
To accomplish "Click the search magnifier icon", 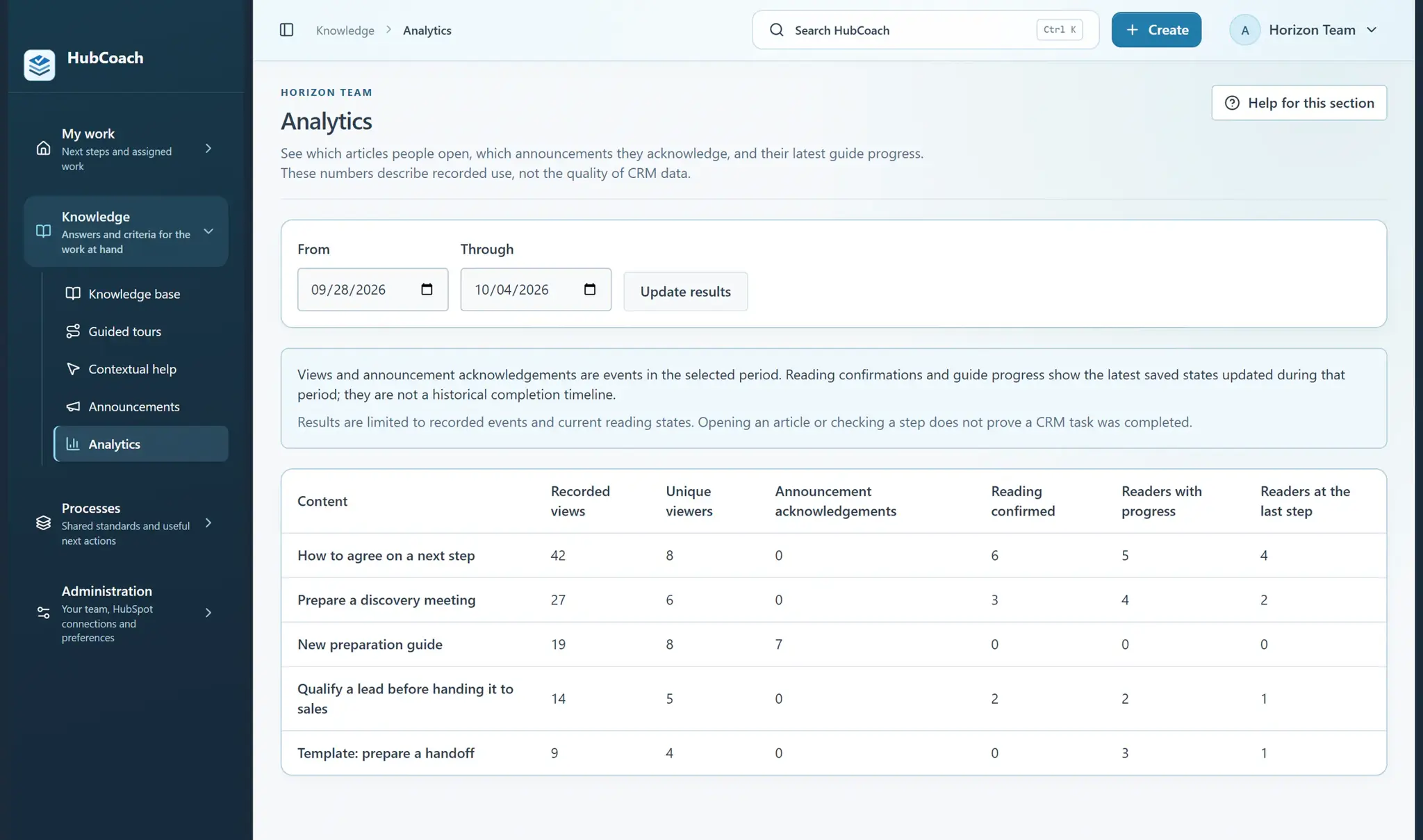I will 777,30.
